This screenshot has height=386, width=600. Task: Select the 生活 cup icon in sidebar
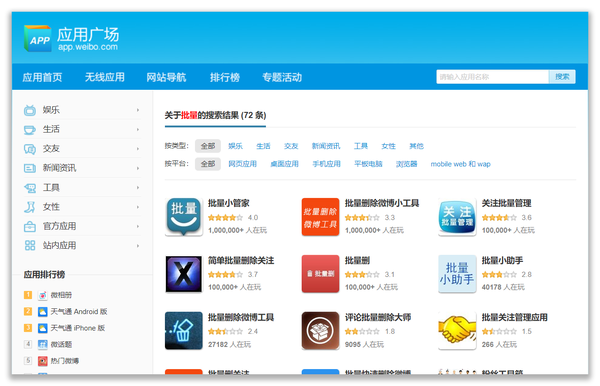(30, 130)
